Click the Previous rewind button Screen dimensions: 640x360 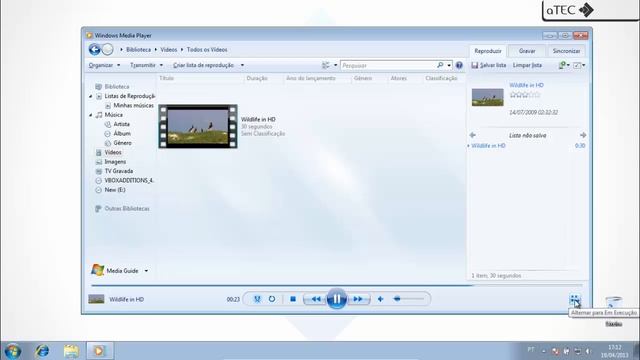315,299
